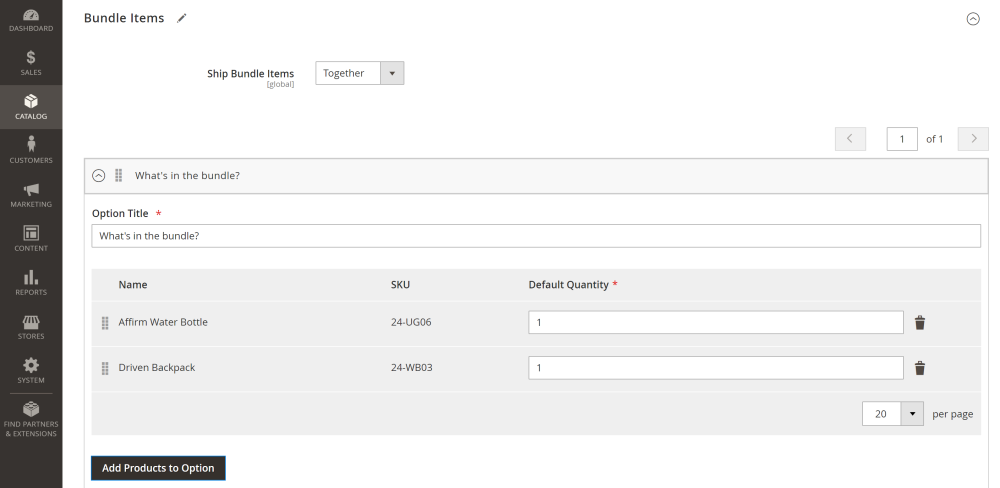Grab the option drag handle in header

point(119,175)
